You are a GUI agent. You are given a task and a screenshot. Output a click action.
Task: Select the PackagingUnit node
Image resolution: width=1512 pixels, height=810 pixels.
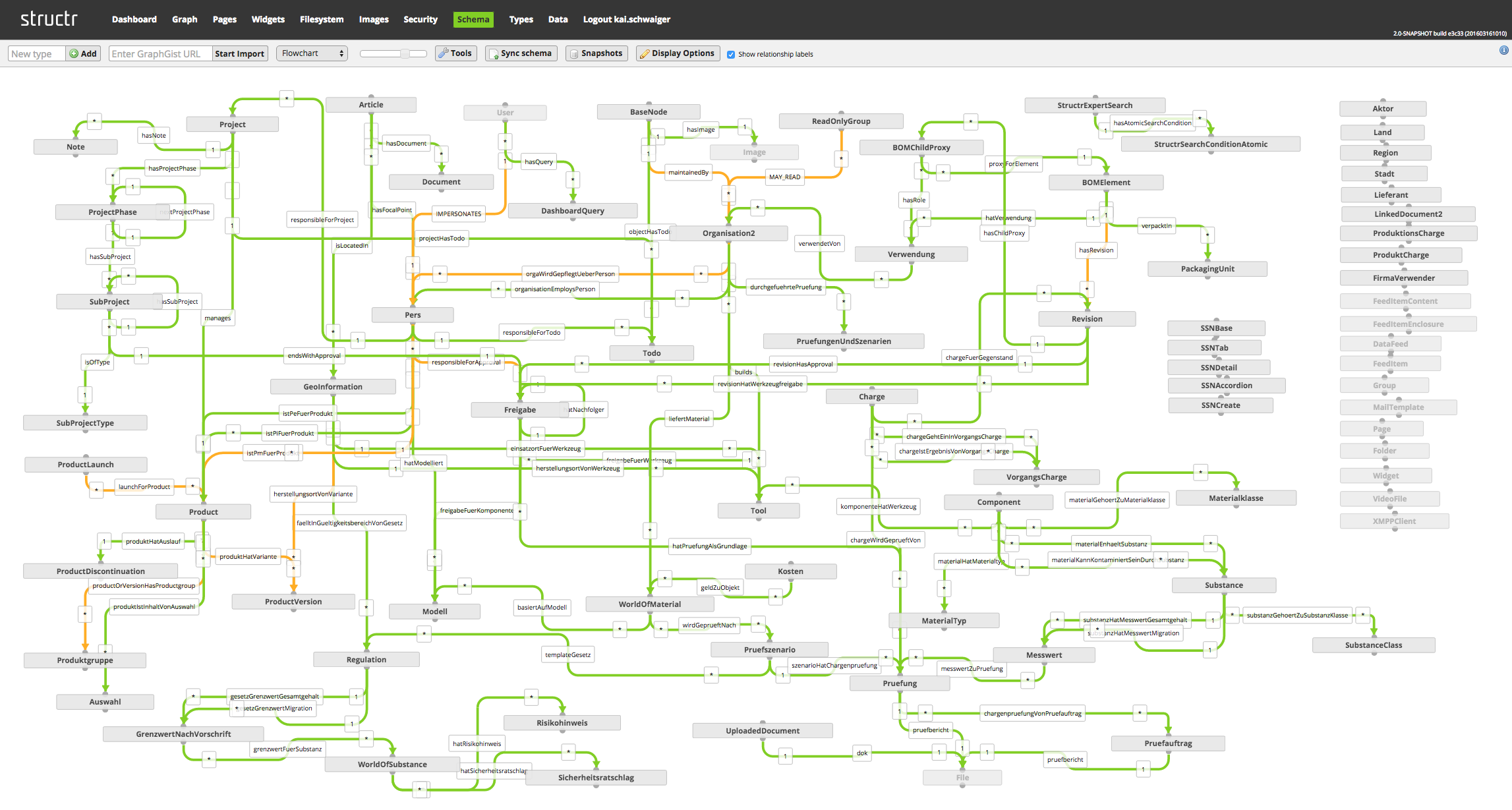[1207, 268]
